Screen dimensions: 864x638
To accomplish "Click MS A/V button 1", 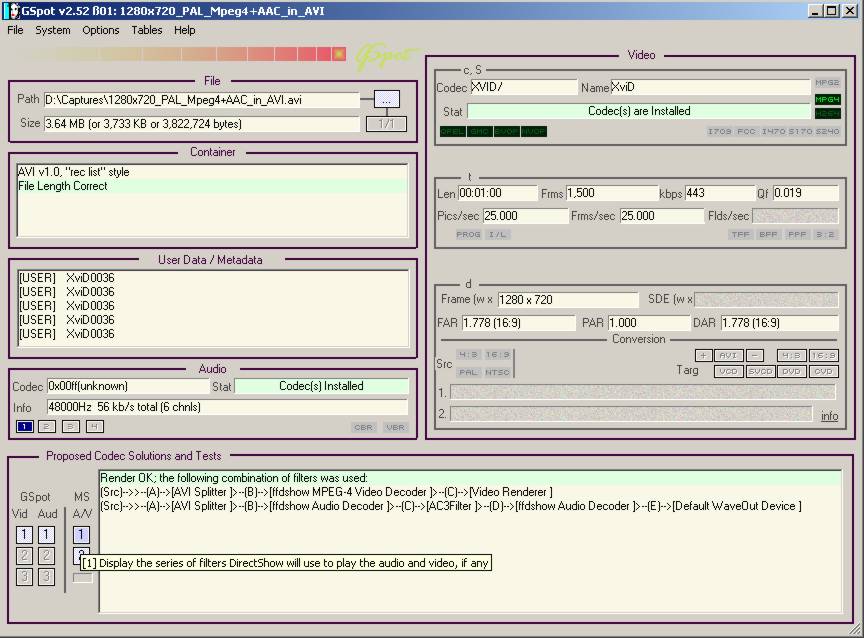I will click(x=82, y=535).
